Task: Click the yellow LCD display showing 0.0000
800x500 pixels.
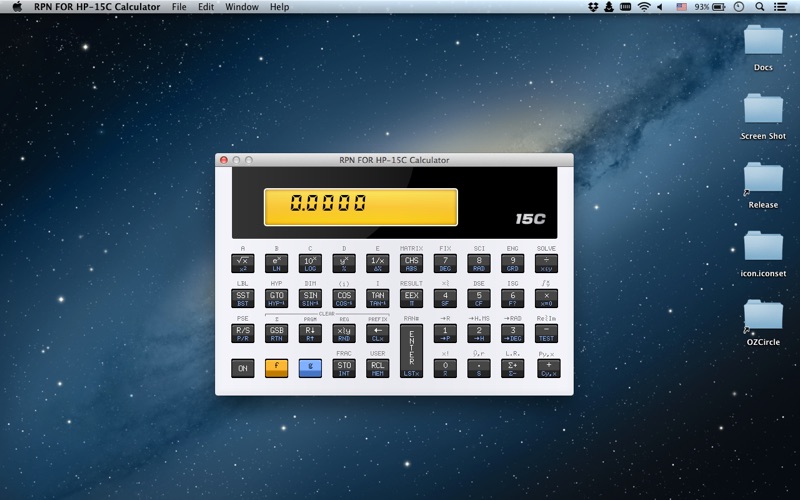Action: pyautogui.click(x=361, y=207)
